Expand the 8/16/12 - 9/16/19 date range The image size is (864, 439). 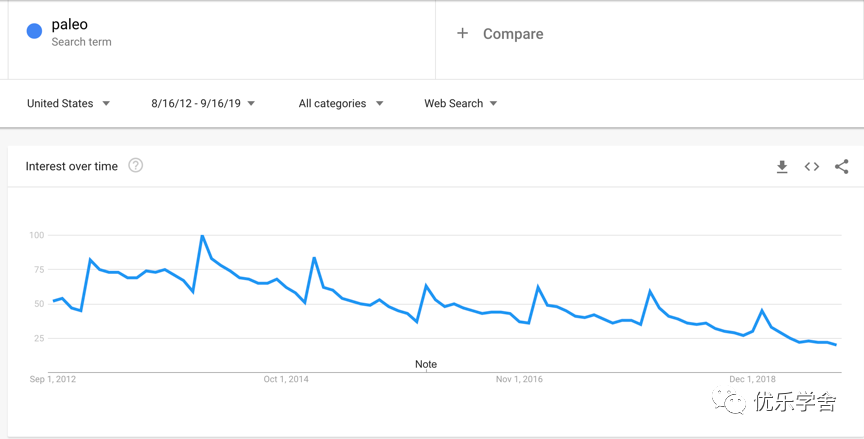pyautogui.click(x=203, y=103)
